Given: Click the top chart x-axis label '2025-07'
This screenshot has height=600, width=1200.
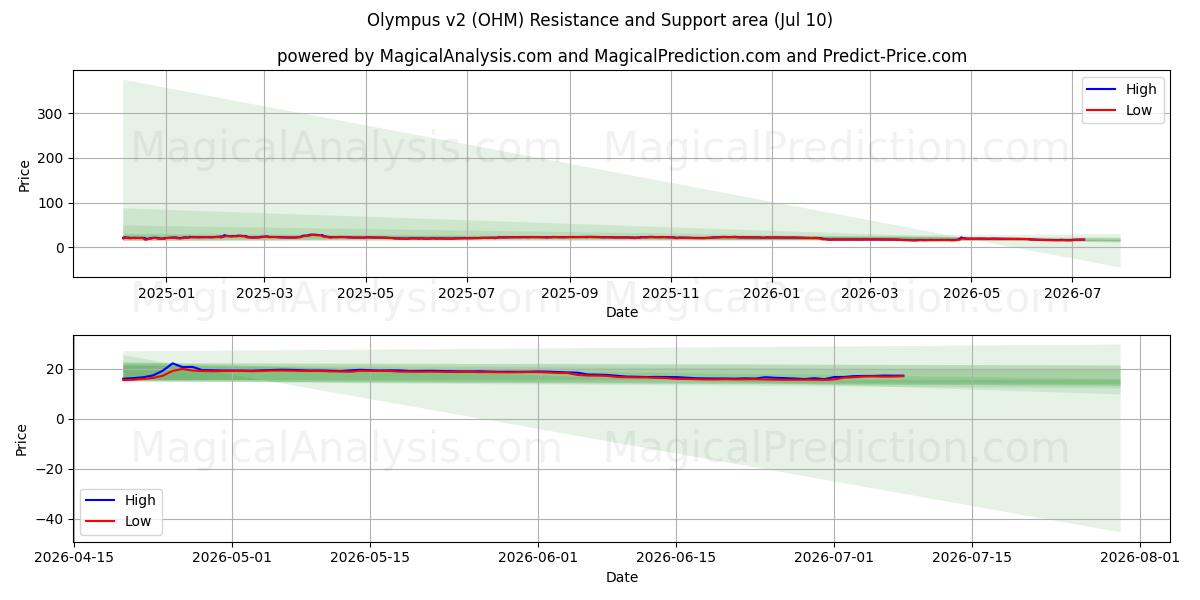Looking at the screenshot, I should pos(467,294).
